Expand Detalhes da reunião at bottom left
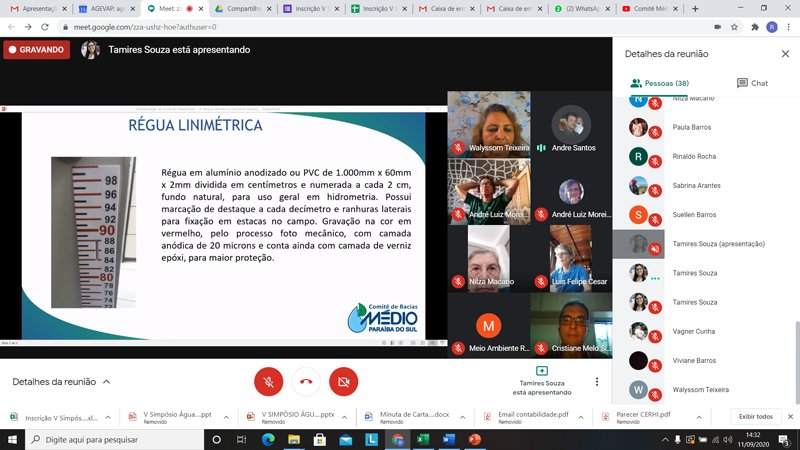 tap(61, 381)
